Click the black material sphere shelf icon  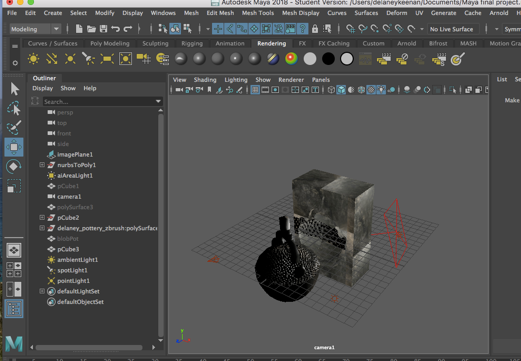pos(328,59)
